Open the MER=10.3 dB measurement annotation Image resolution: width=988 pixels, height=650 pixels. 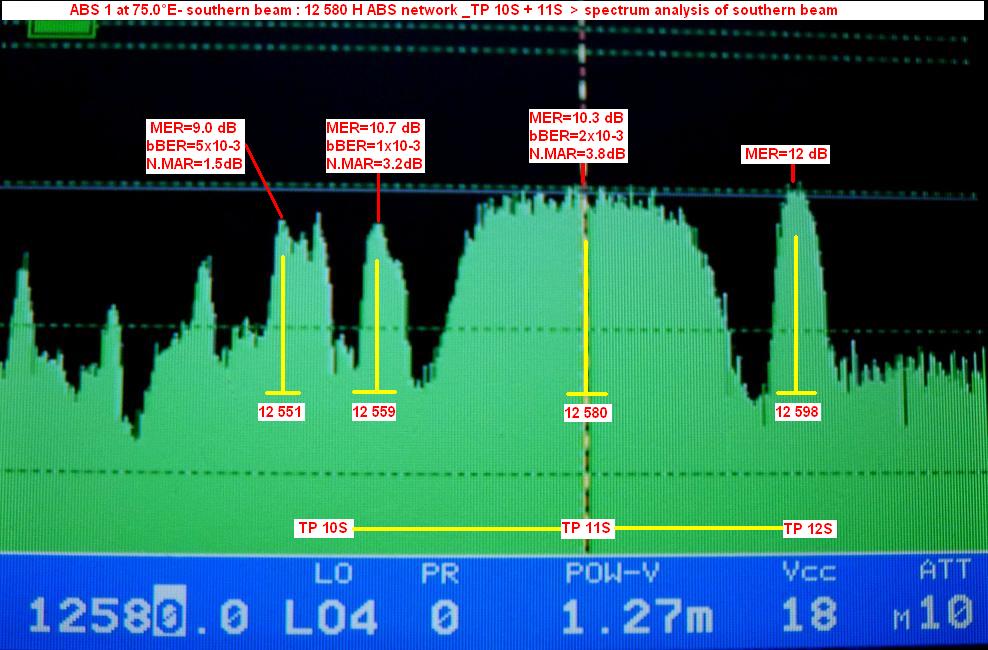(x=577, y=136)
